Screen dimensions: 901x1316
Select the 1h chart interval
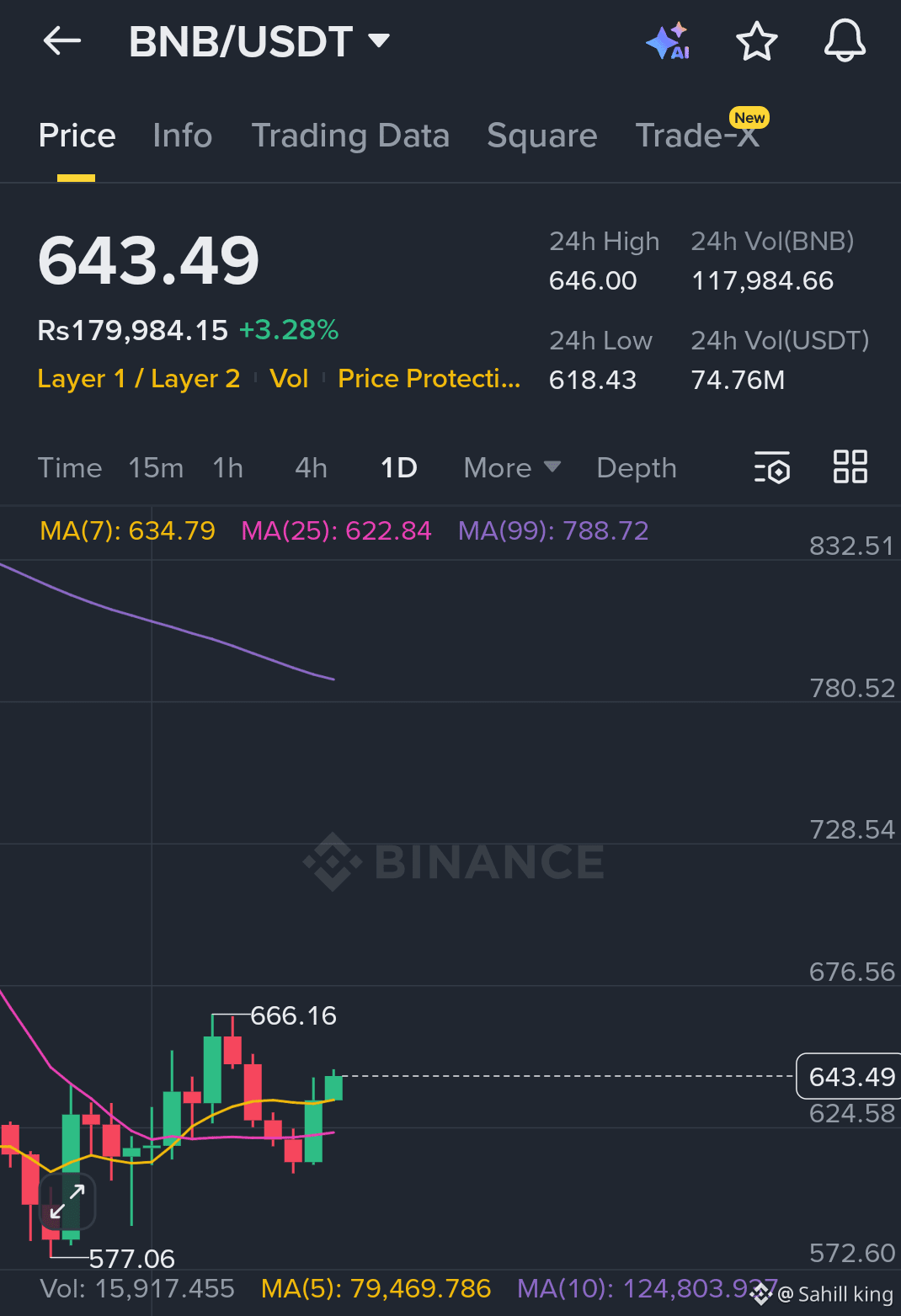pyautogui.click(x=227, y=468)
